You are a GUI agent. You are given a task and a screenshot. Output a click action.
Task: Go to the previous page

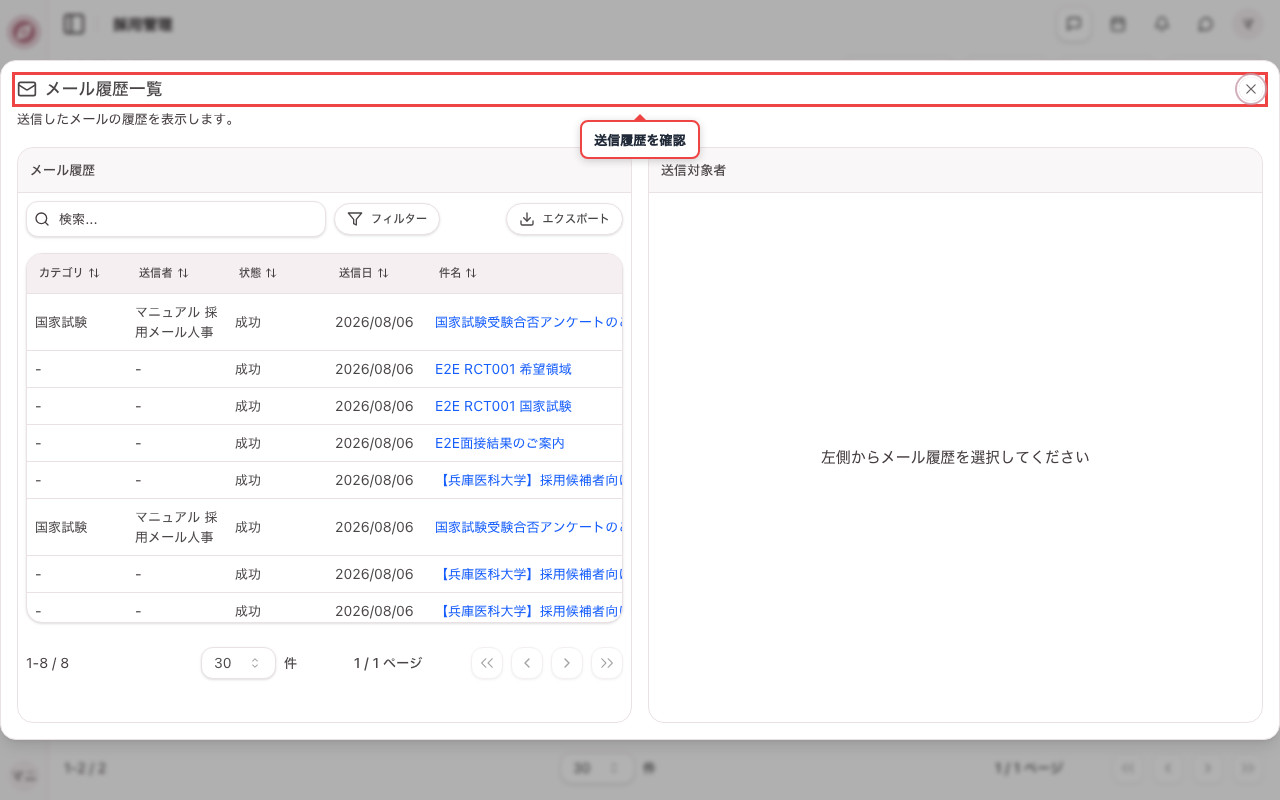[x=527, y=663]
